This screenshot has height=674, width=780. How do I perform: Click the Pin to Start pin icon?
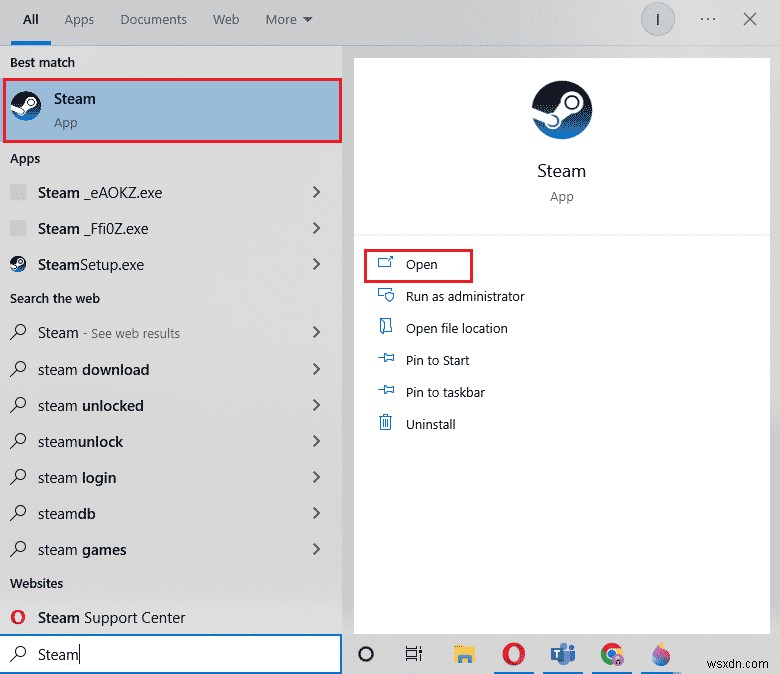pyautogui.click(x=386, y=358)
